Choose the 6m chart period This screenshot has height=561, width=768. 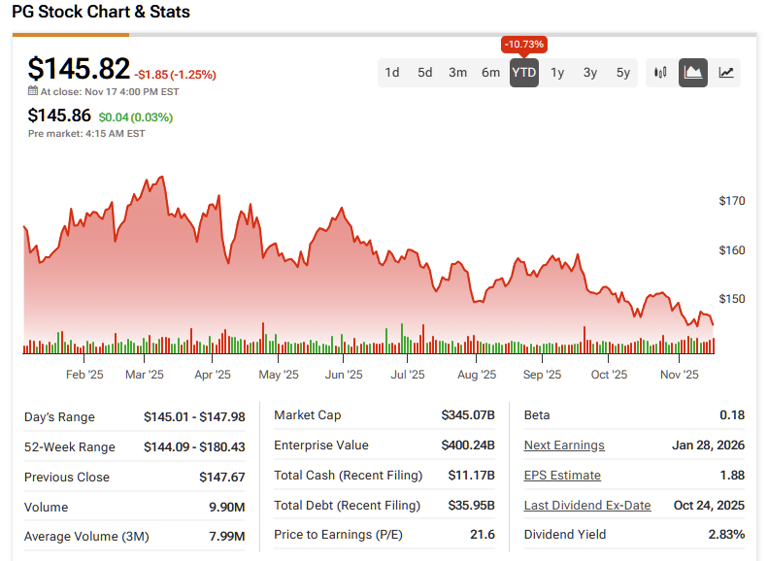coord(491,72)
